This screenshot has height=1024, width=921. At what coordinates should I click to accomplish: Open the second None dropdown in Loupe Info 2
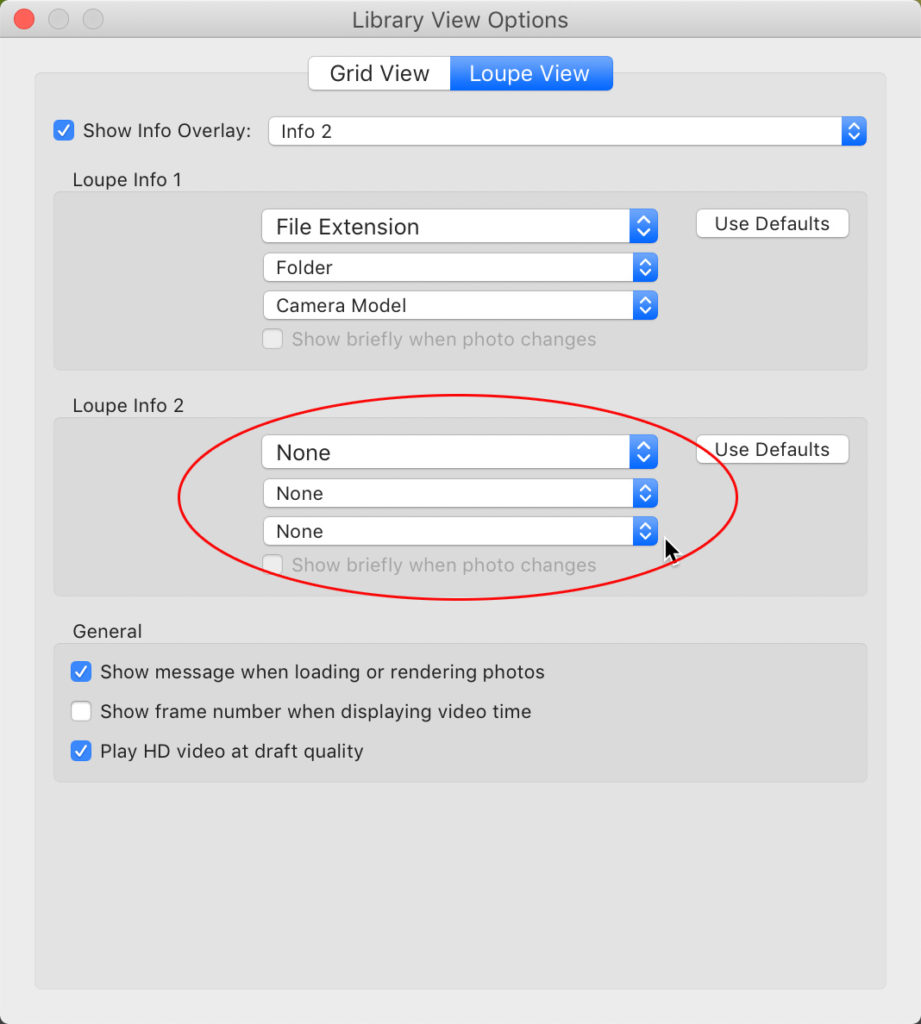click(x=459, y=494)
